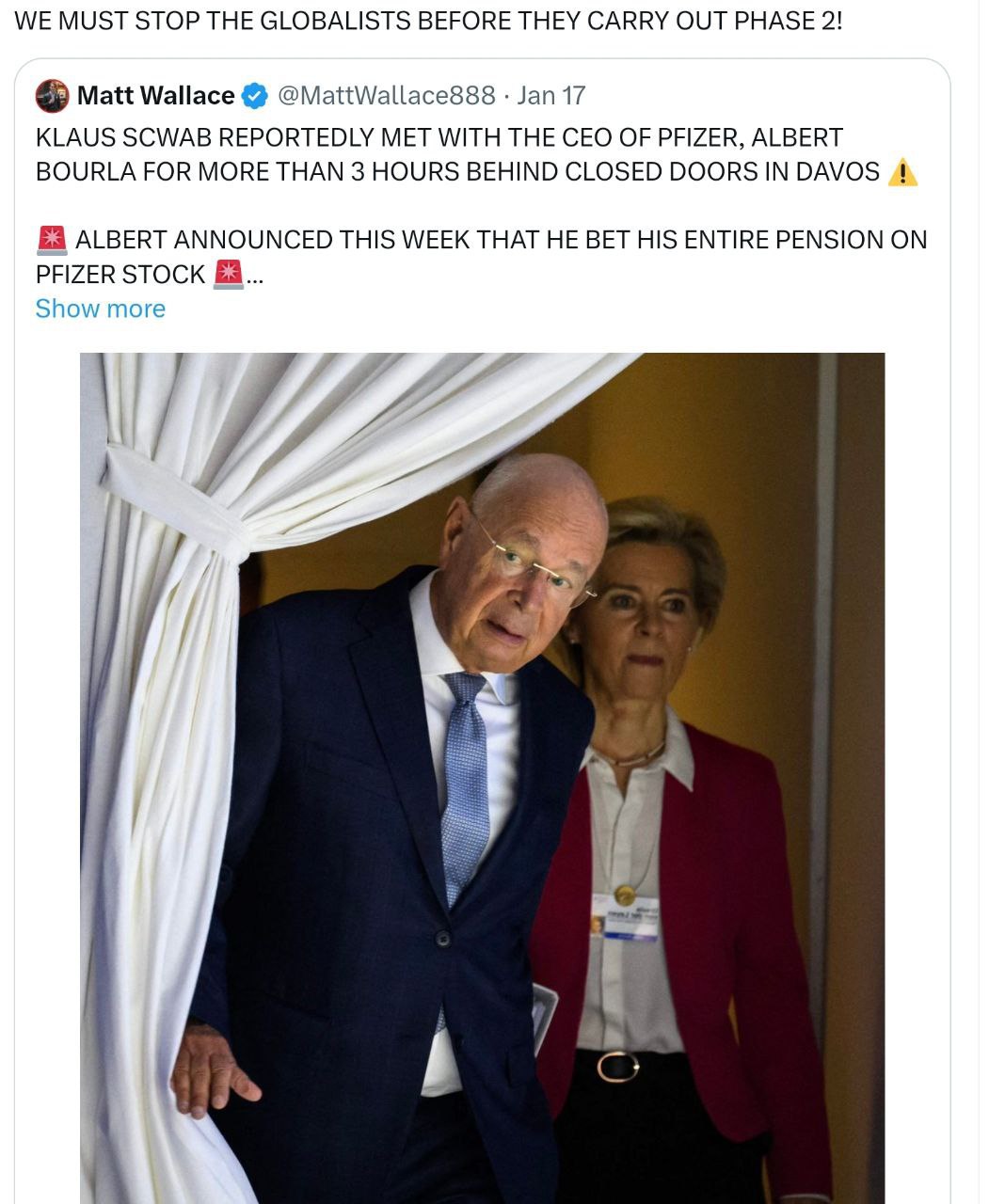The width and height of the screenshot is (989, 1204).
Task: Click the siren emoji after PFIZER STOCK
Action: pos(229,274)
